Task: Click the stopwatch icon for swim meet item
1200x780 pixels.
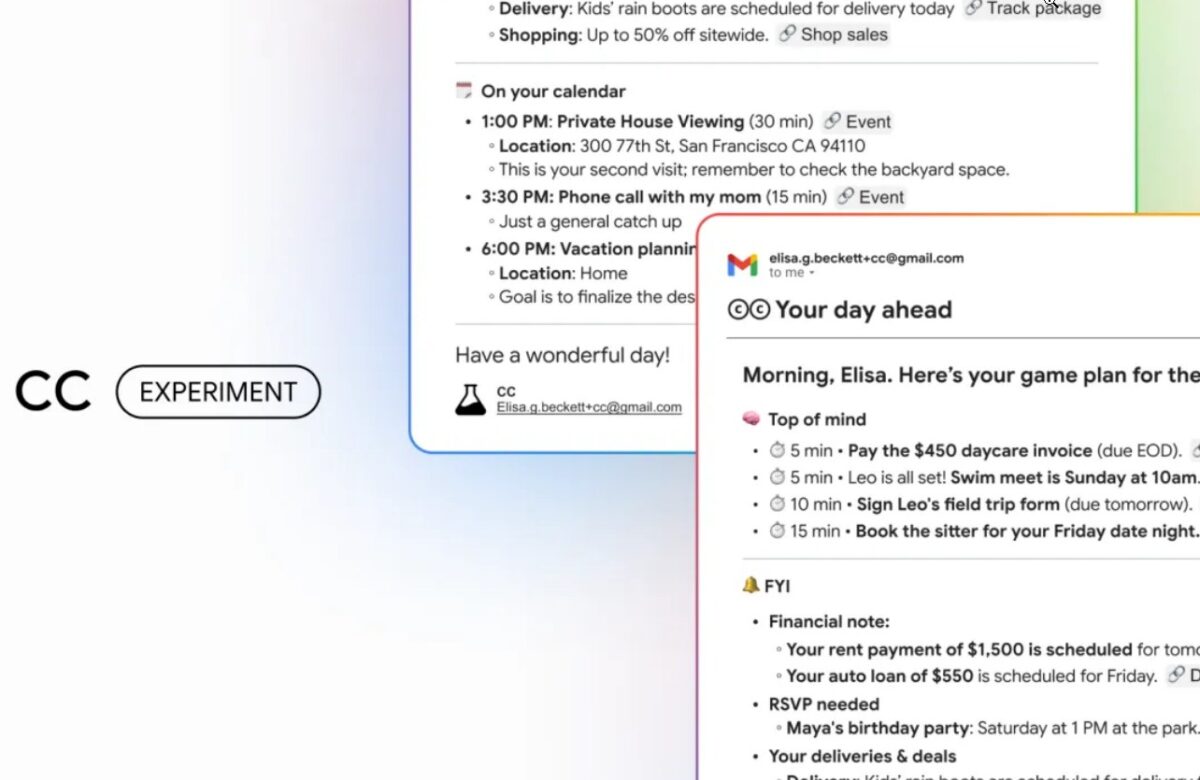Action: 777,478
